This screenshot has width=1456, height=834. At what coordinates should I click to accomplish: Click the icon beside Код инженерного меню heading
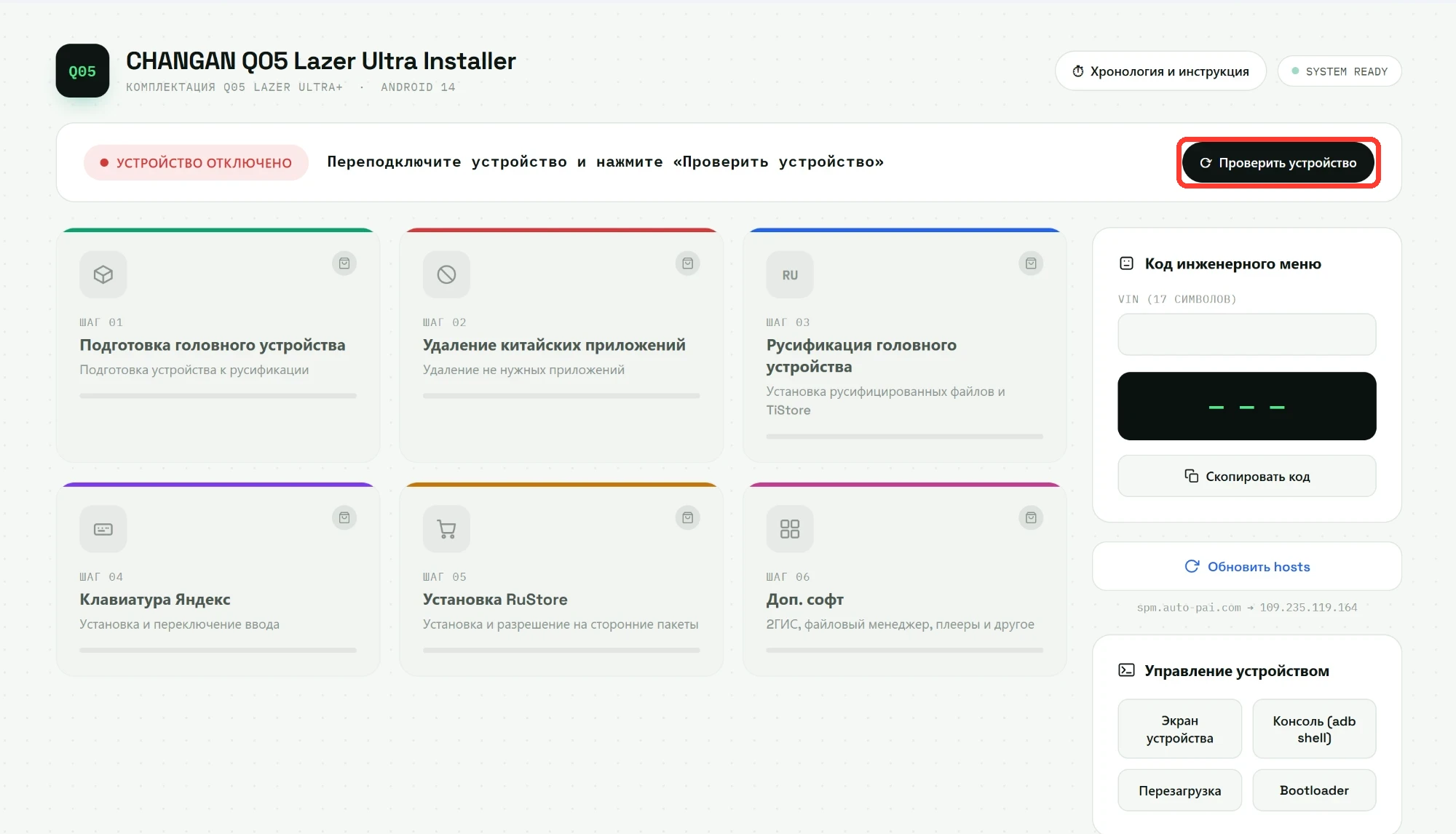[1126, 263]
